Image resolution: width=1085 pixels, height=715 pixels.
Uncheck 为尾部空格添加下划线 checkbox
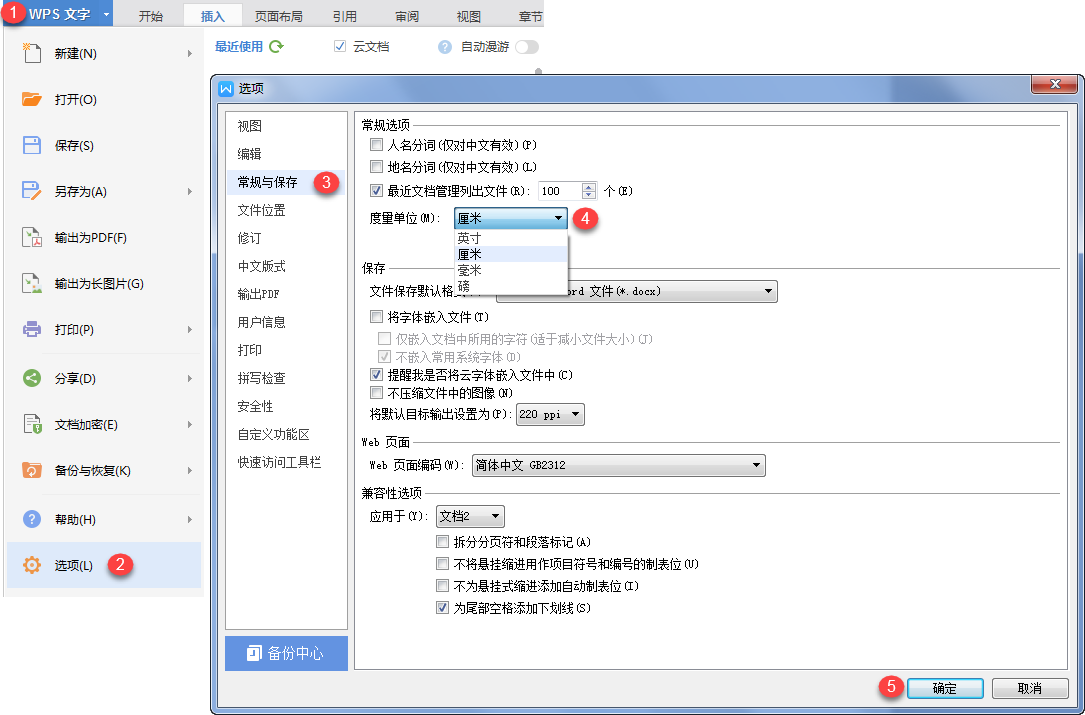click(x=442, y=608)
